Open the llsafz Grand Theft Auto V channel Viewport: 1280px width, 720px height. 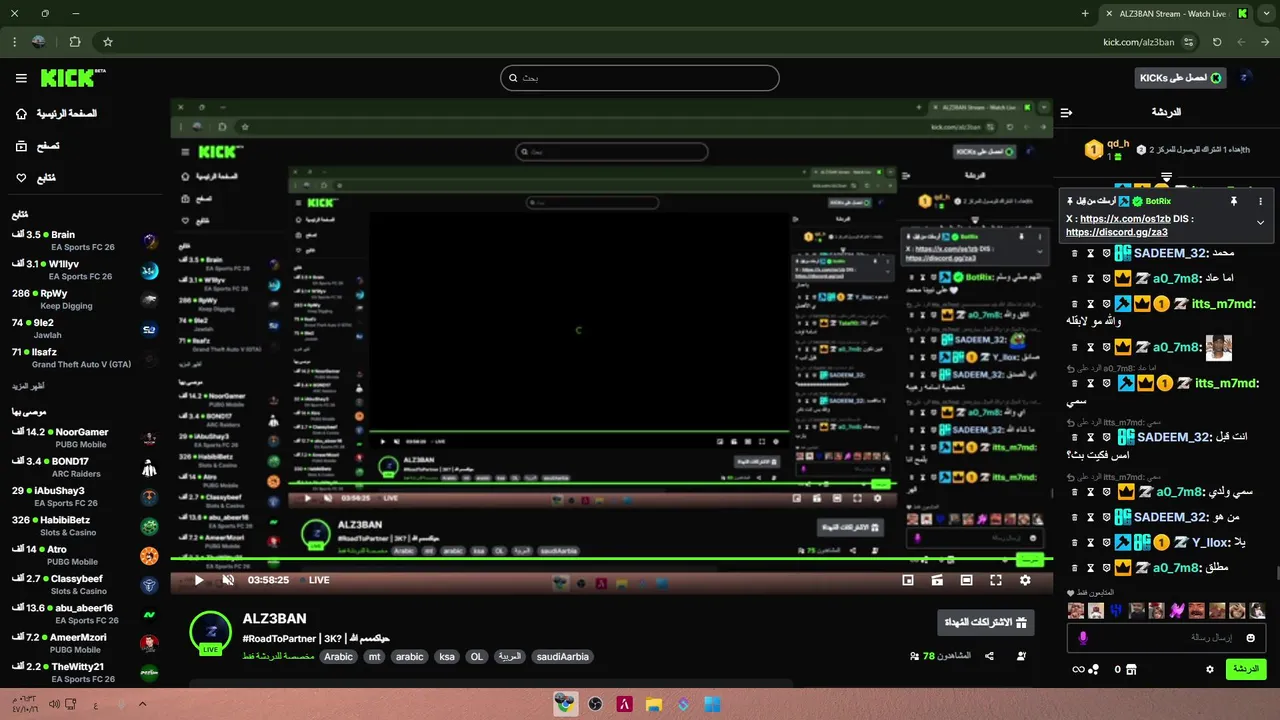pos(85,357)
